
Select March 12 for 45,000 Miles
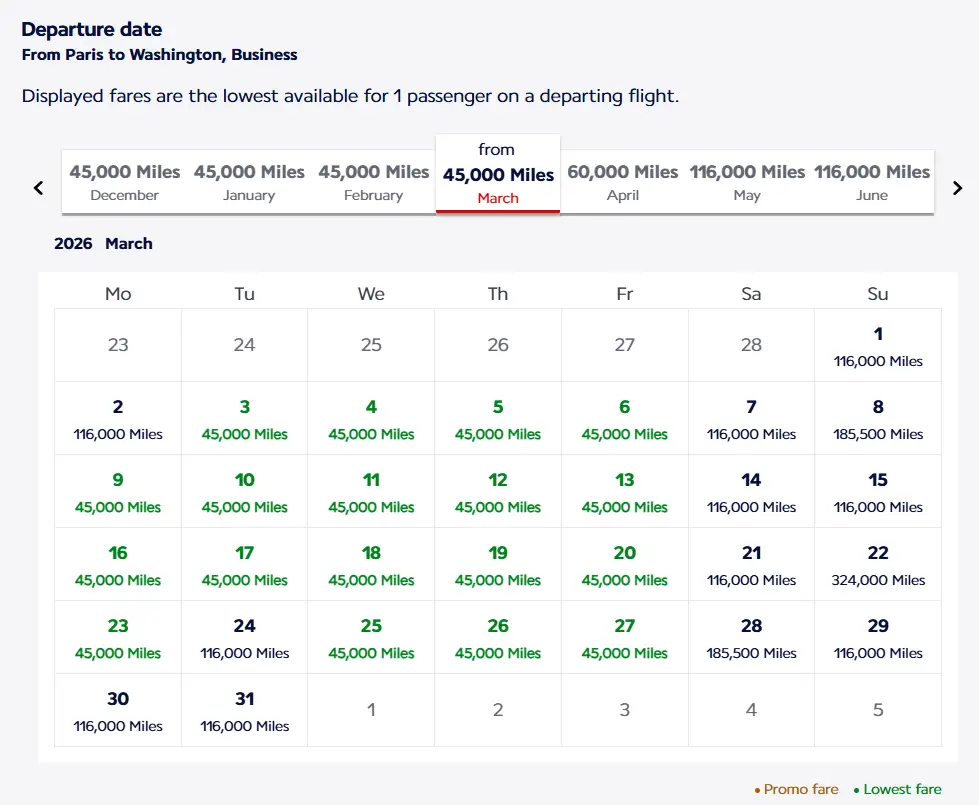[x=498, y=492]
